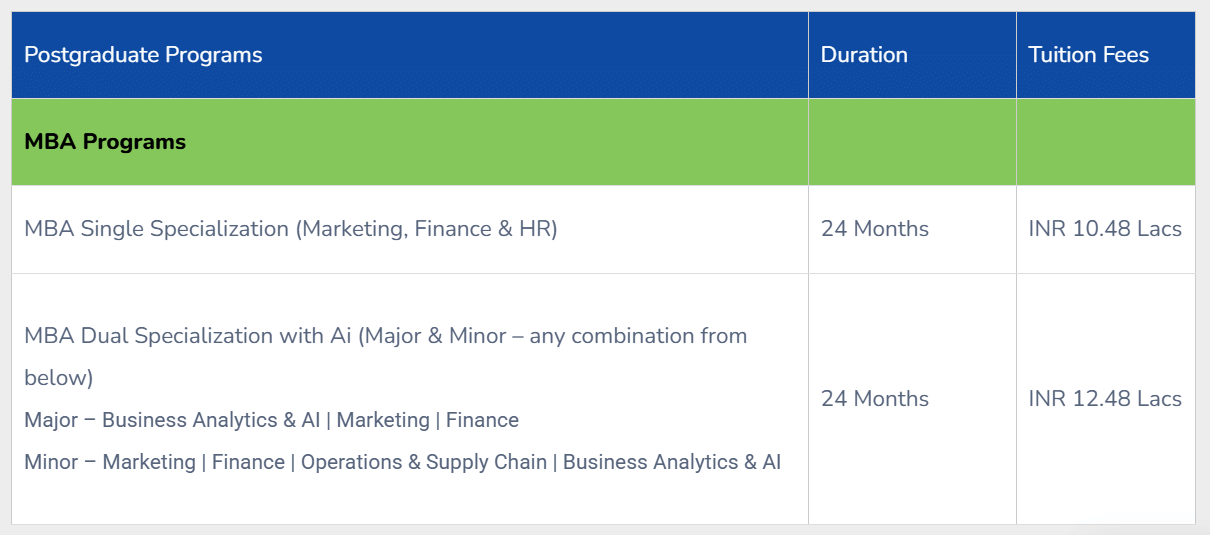Click the word "below)" in Dual Specialization
1210x535 pixels.
[58, 378]
